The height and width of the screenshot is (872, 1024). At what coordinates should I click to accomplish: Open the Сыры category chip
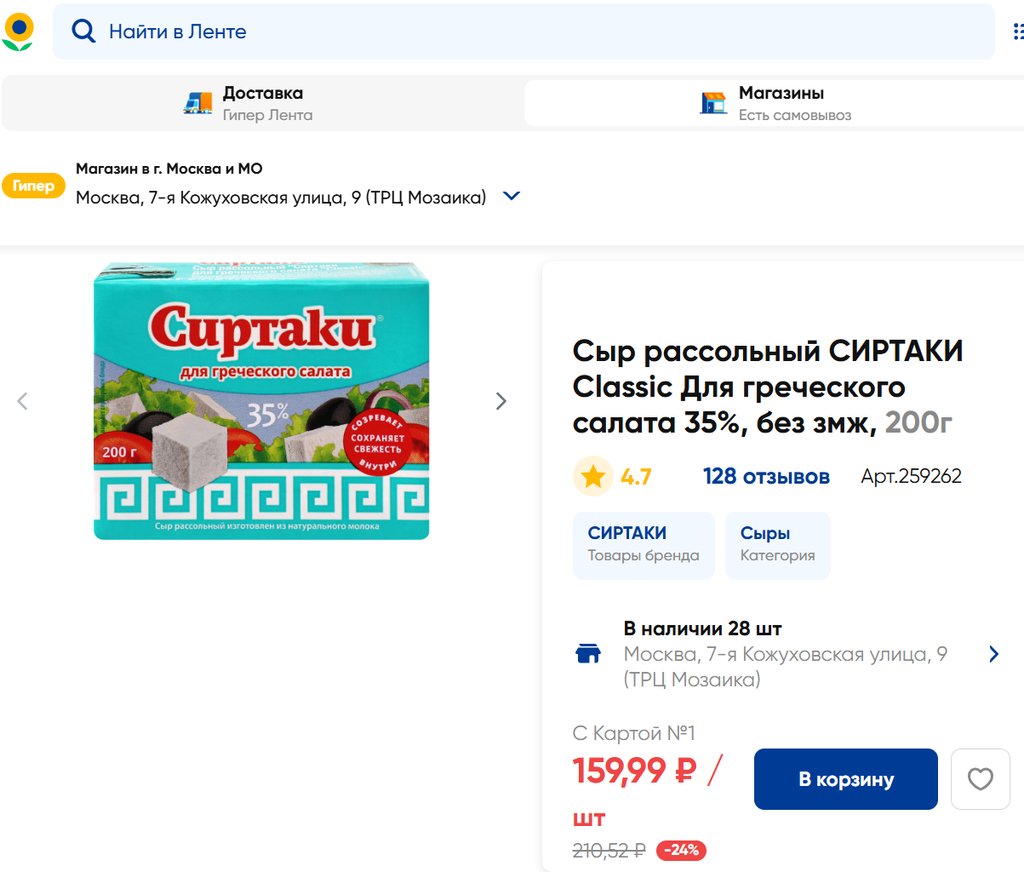coord(777,545)
